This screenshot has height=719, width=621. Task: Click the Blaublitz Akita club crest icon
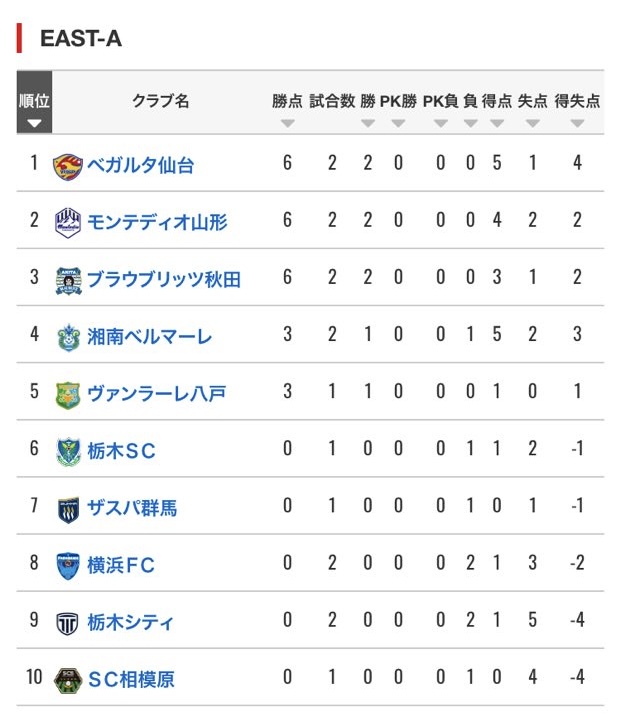pyautogui.click(x=68, y=279)
